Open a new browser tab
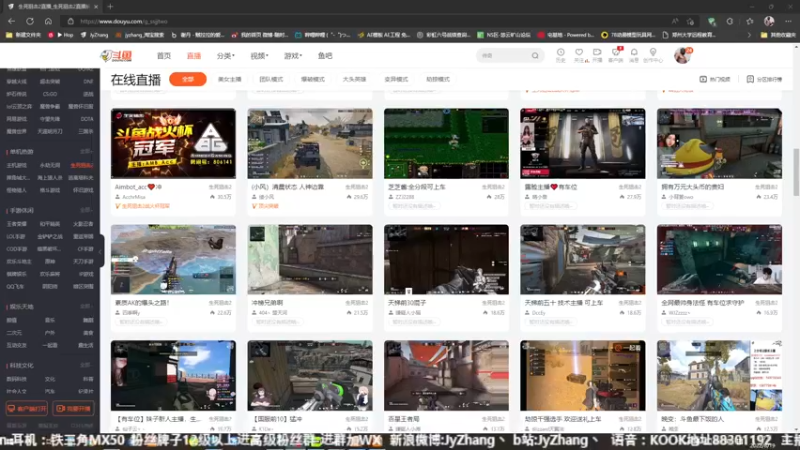This screenshot has width=800, height=450. tap(110, 7)
